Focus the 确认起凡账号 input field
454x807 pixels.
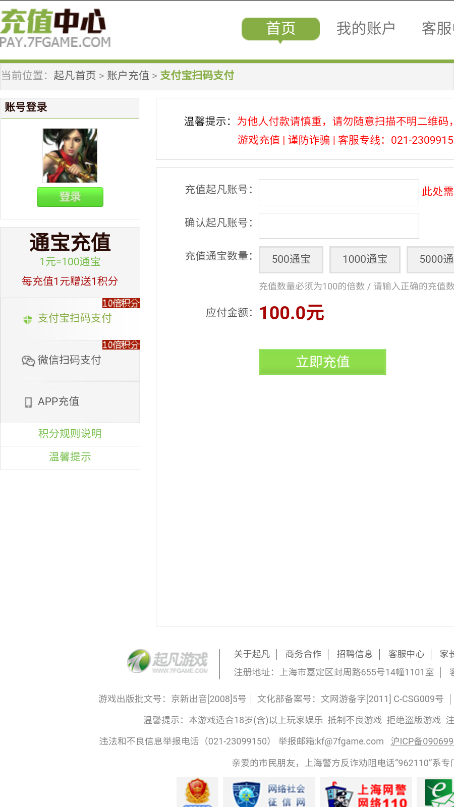pos(339,225)
